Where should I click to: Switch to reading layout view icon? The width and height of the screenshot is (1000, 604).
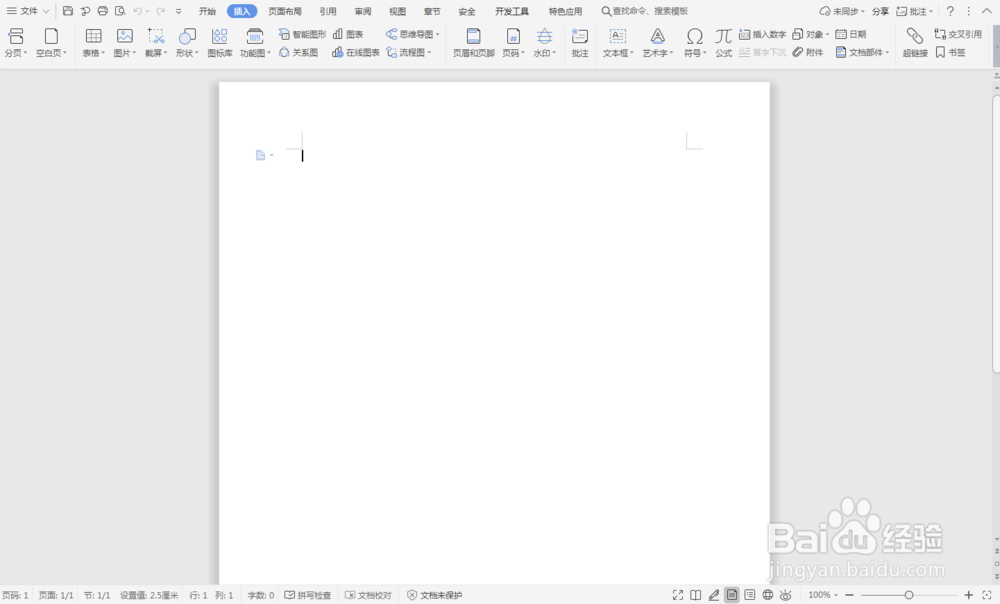(696, 595)
